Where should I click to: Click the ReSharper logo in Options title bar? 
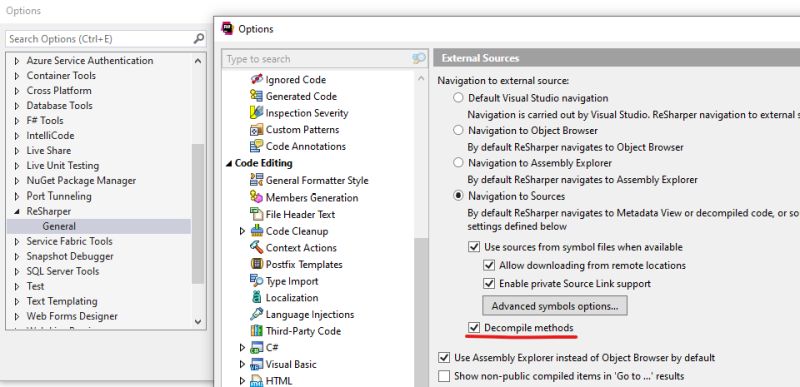point(228,29)
